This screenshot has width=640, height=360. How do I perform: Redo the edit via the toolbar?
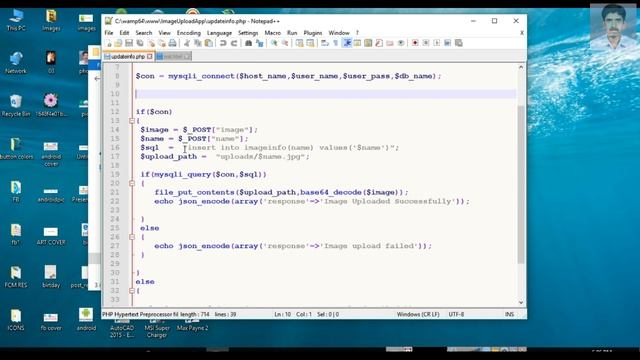[234, 43]
